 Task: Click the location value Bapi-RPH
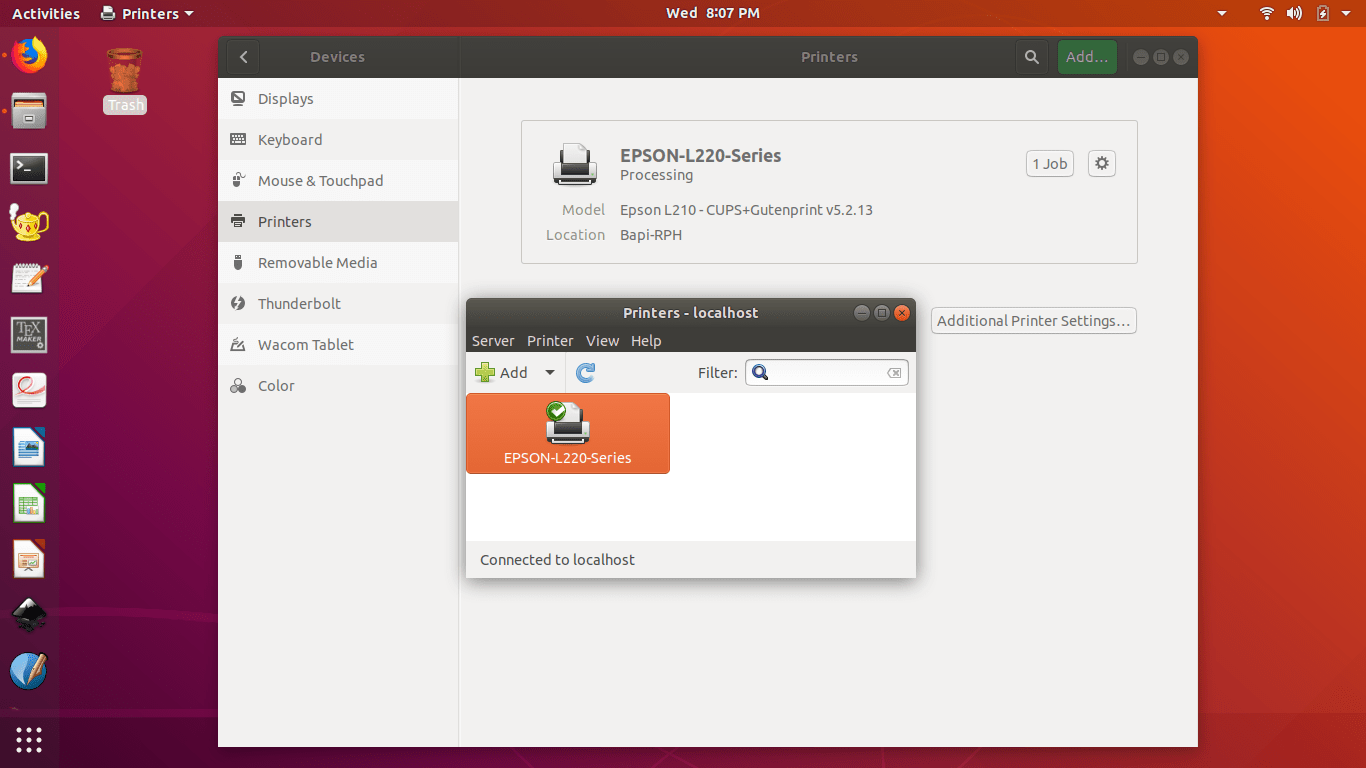coord(651,235)
